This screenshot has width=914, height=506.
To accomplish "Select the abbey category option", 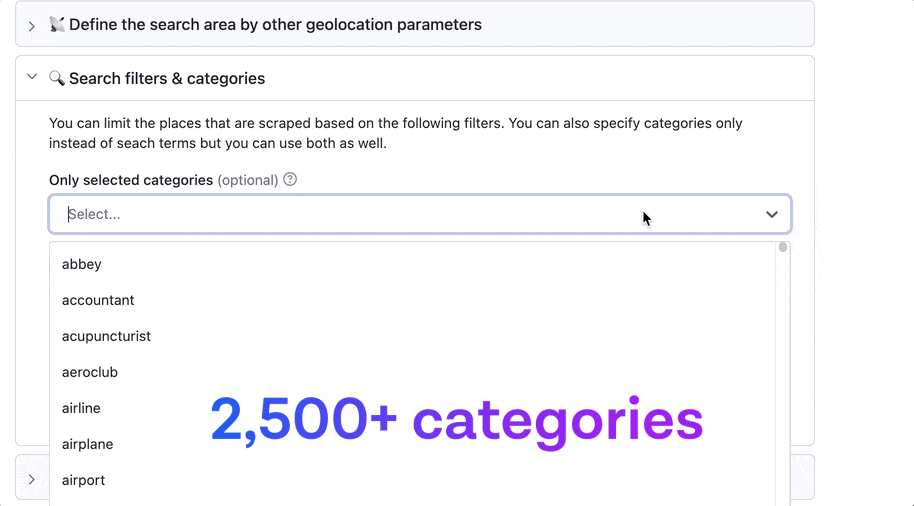I will point(82,264).
